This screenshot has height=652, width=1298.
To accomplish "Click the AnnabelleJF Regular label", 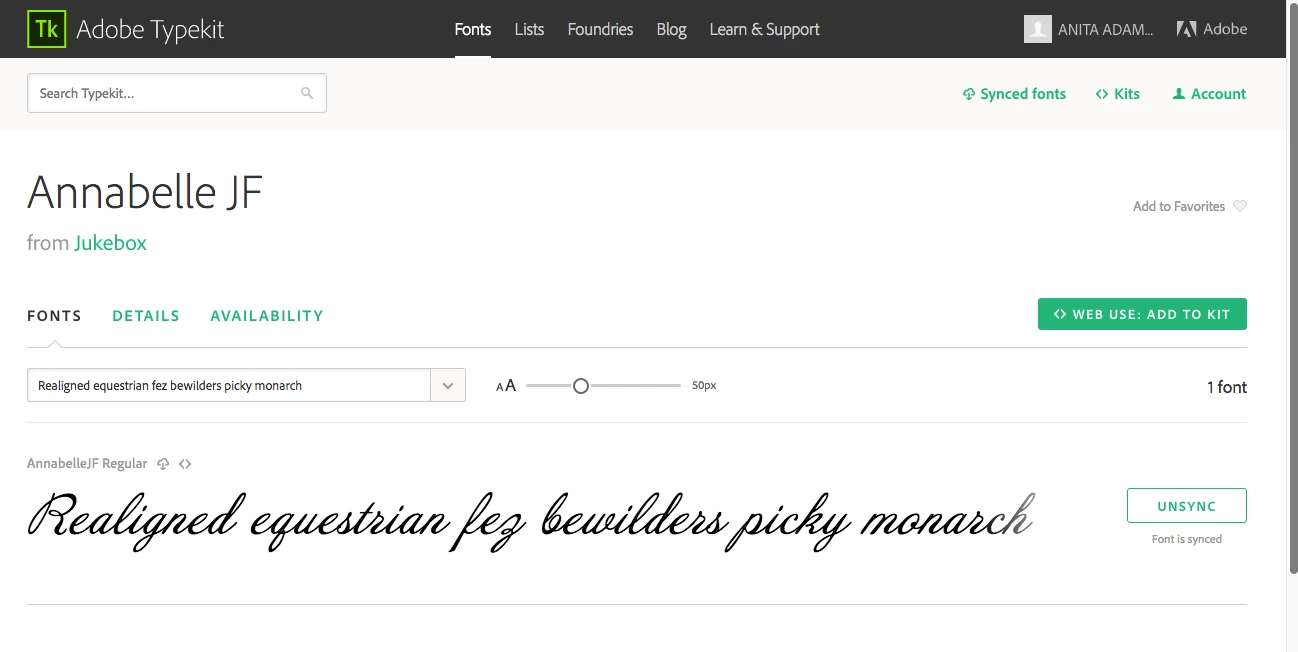I will click(x=87, y=464).
